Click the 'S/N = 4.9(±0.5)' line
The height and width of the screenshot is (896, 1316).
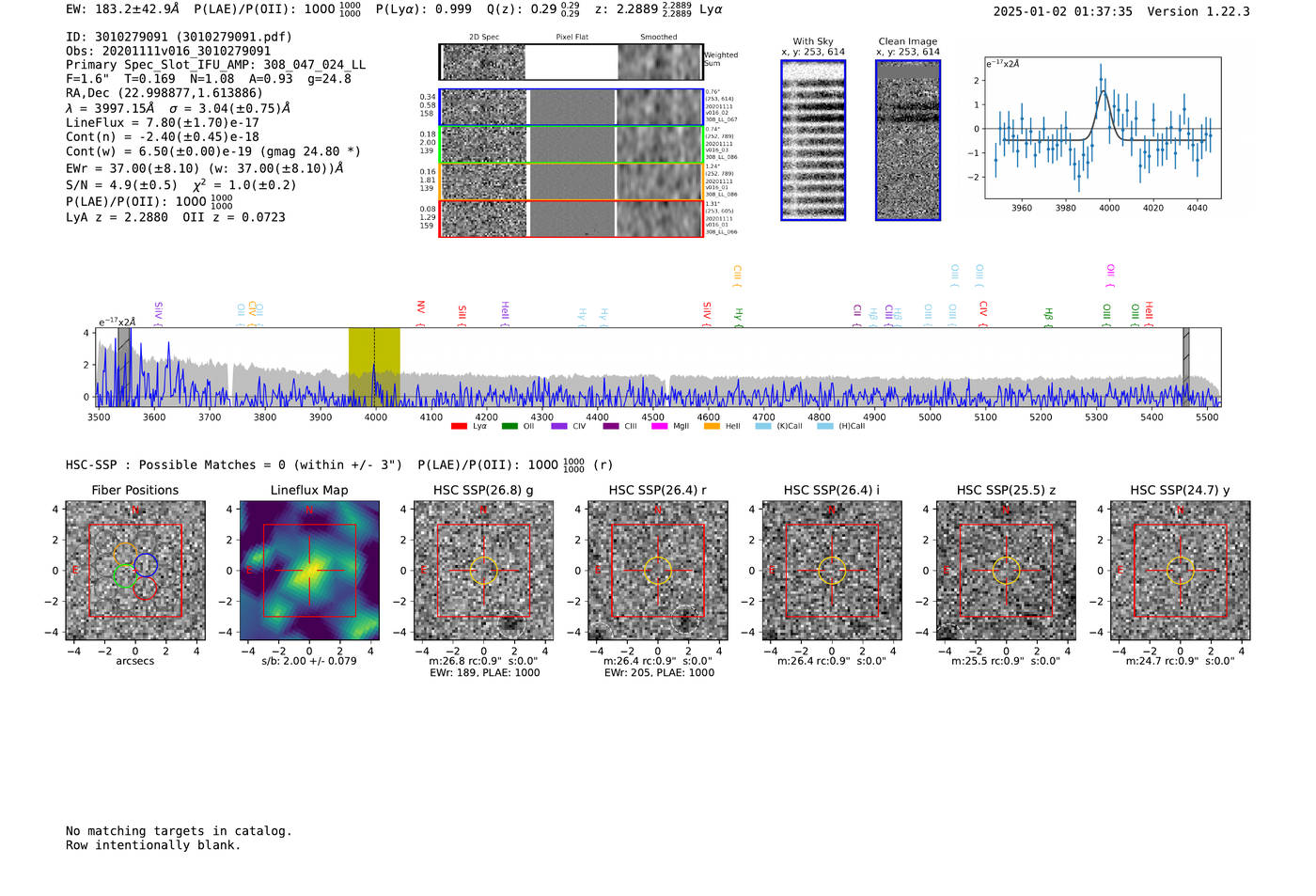tap(180, 184)
